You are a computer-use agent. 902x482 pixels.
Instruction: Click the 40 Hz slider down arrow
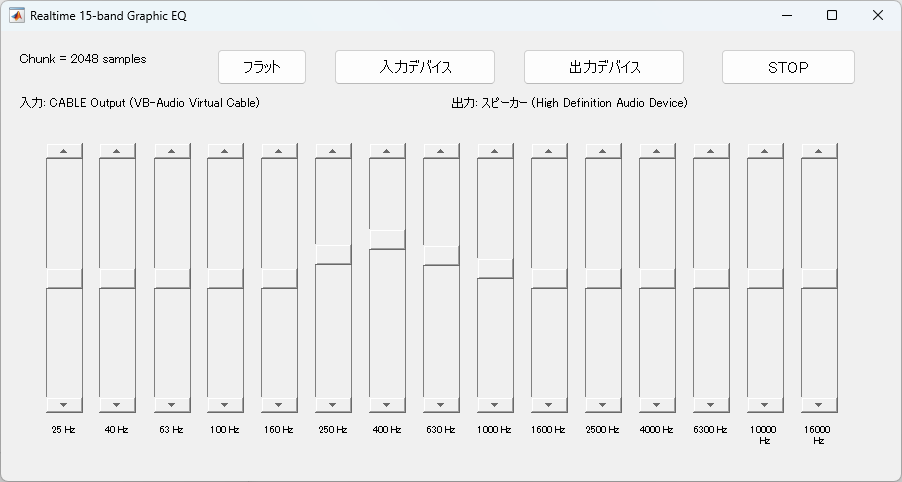[x=117, y=405]
